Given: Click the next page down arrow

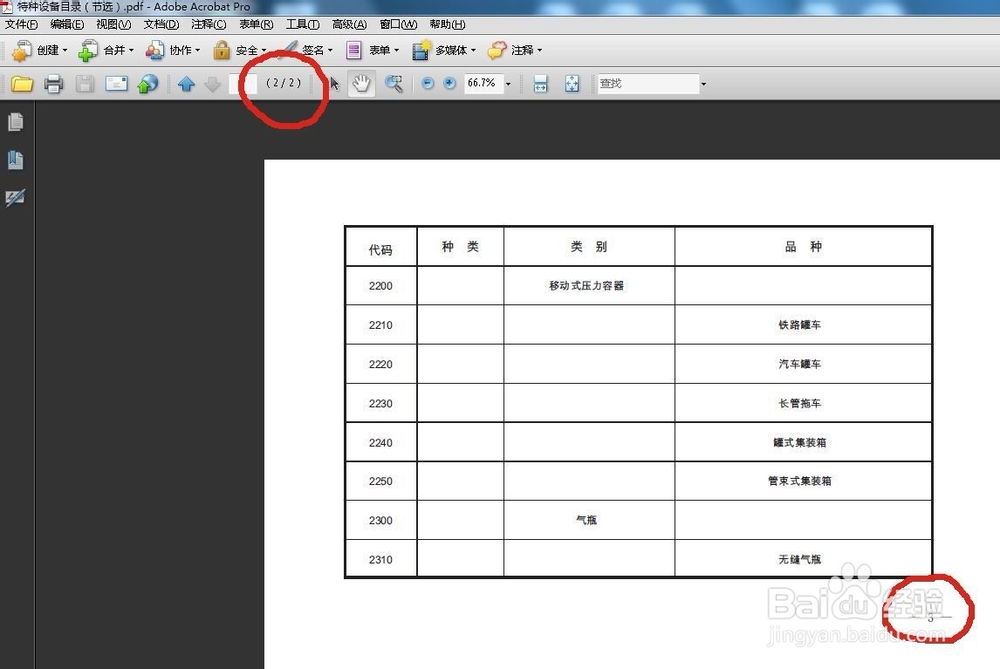Looking at the screenshot, I should (x=212, y=84).
